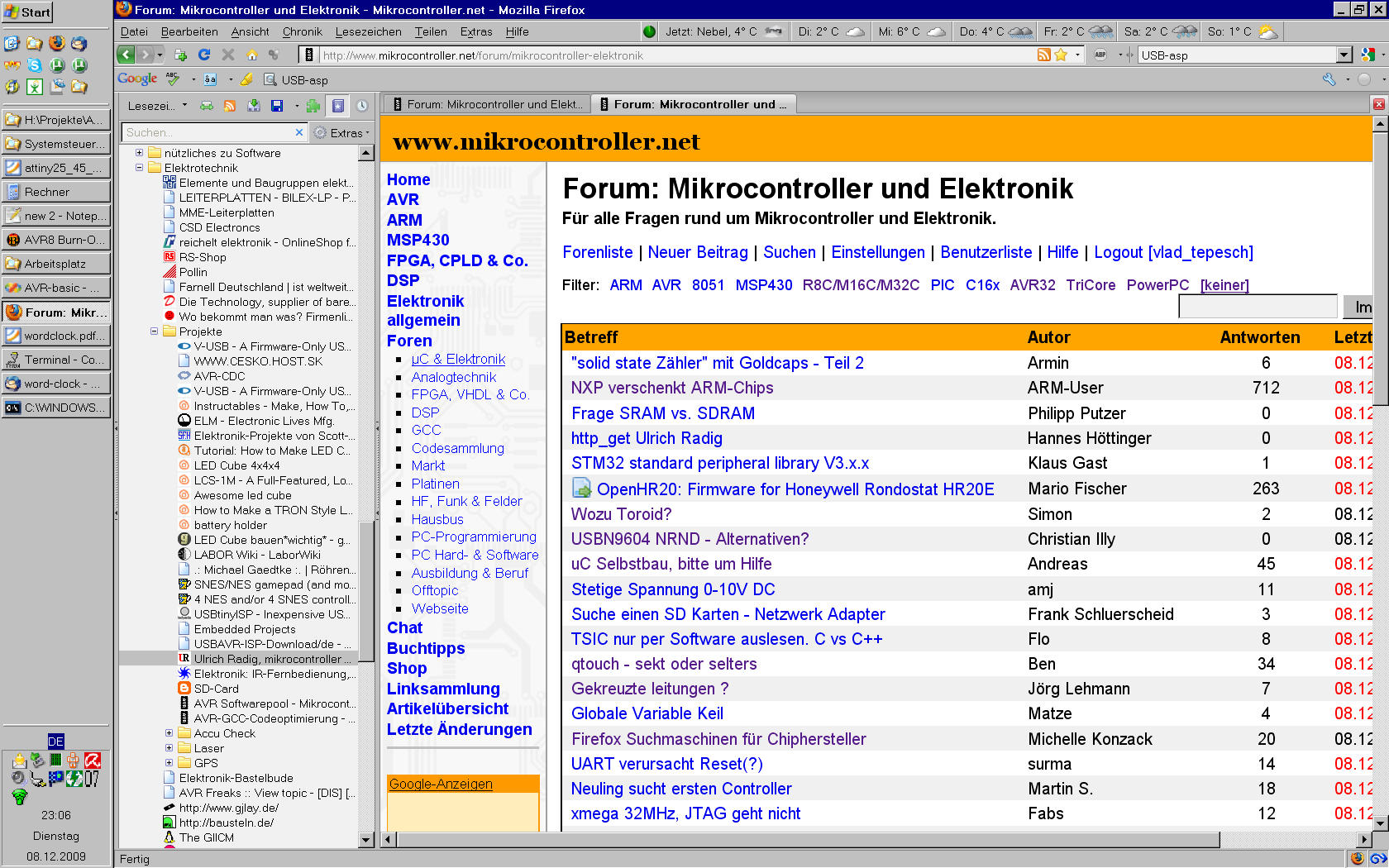Click the Neuer Beitrag link
1389x868 pixels.
click(698, 252)
